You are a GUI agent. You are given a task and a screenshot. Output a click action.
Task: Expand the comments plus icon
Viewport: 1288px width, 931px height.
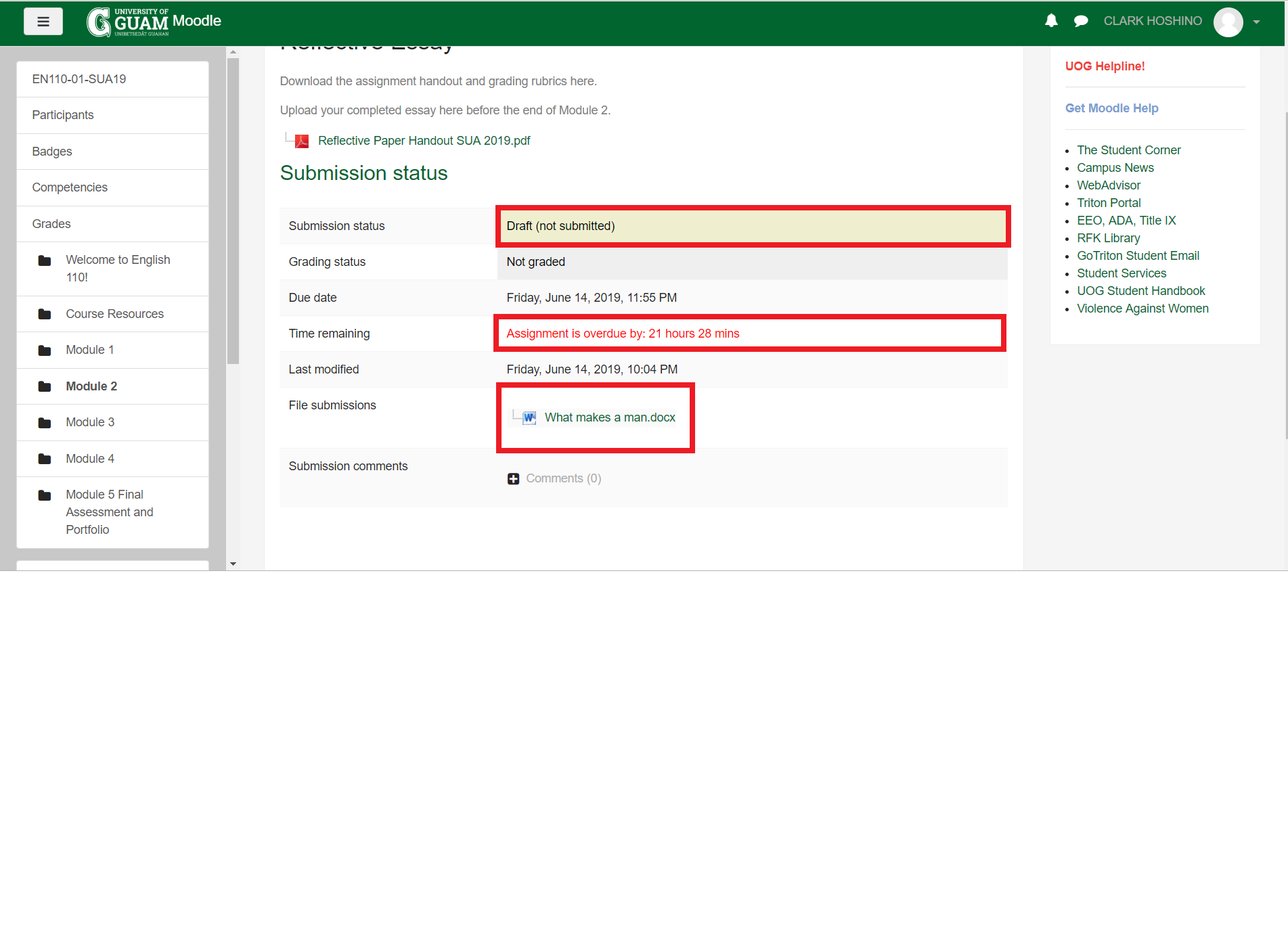coord(514,478)
